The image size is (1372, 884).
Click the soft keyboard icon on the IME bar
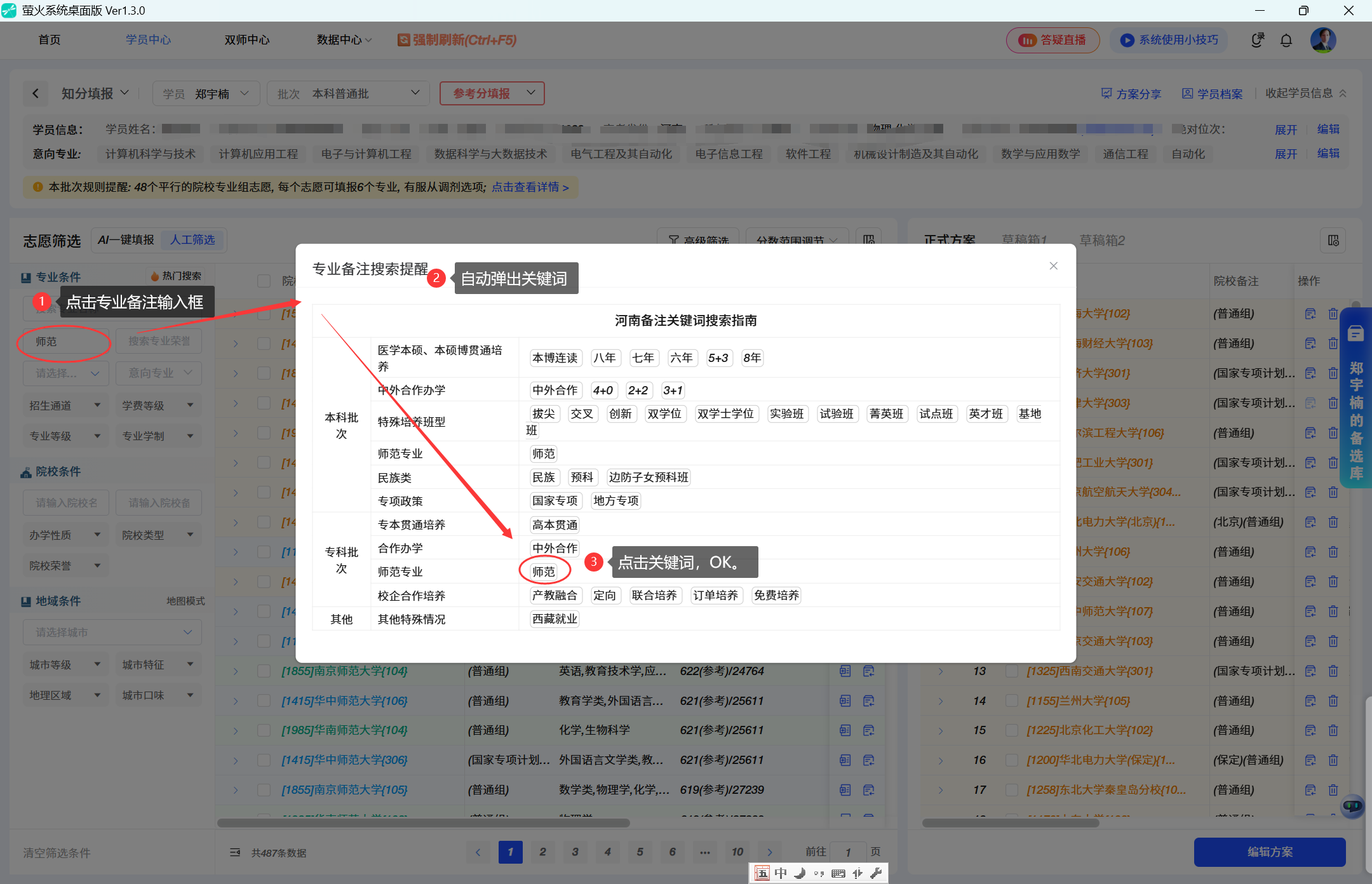pos(838,873)
